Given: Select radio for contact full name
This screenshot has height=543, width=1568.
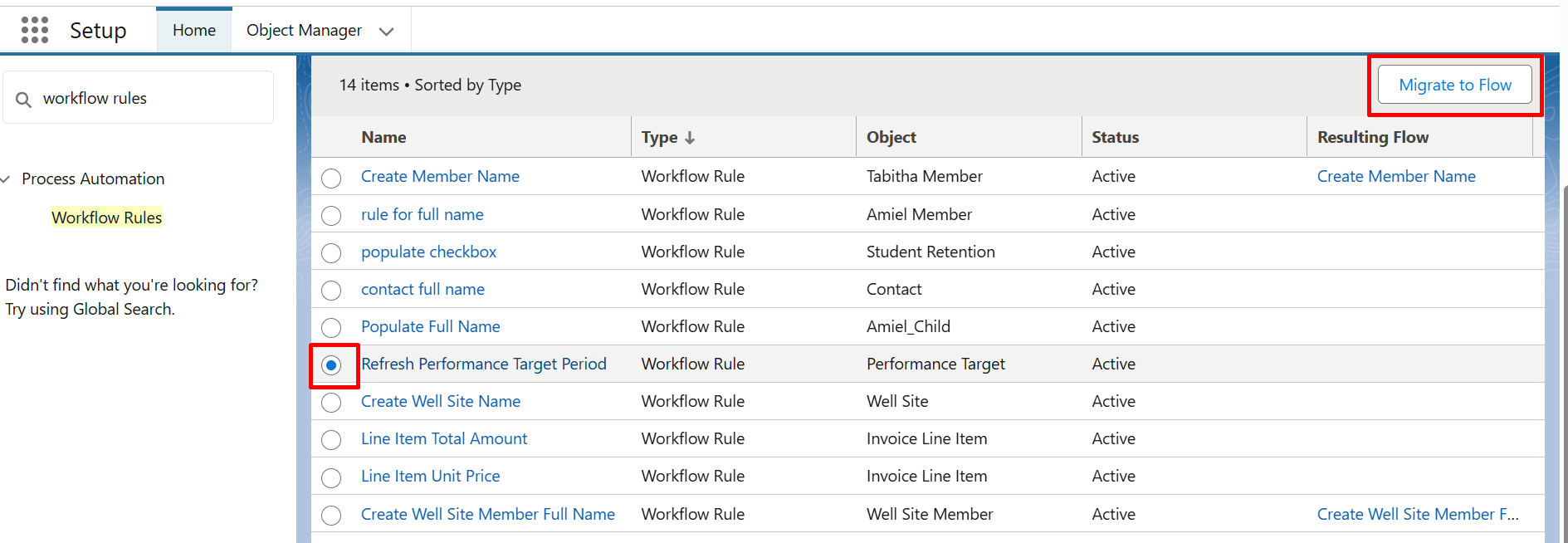Looking at the screenshot, I should click(x=331, y=291).
